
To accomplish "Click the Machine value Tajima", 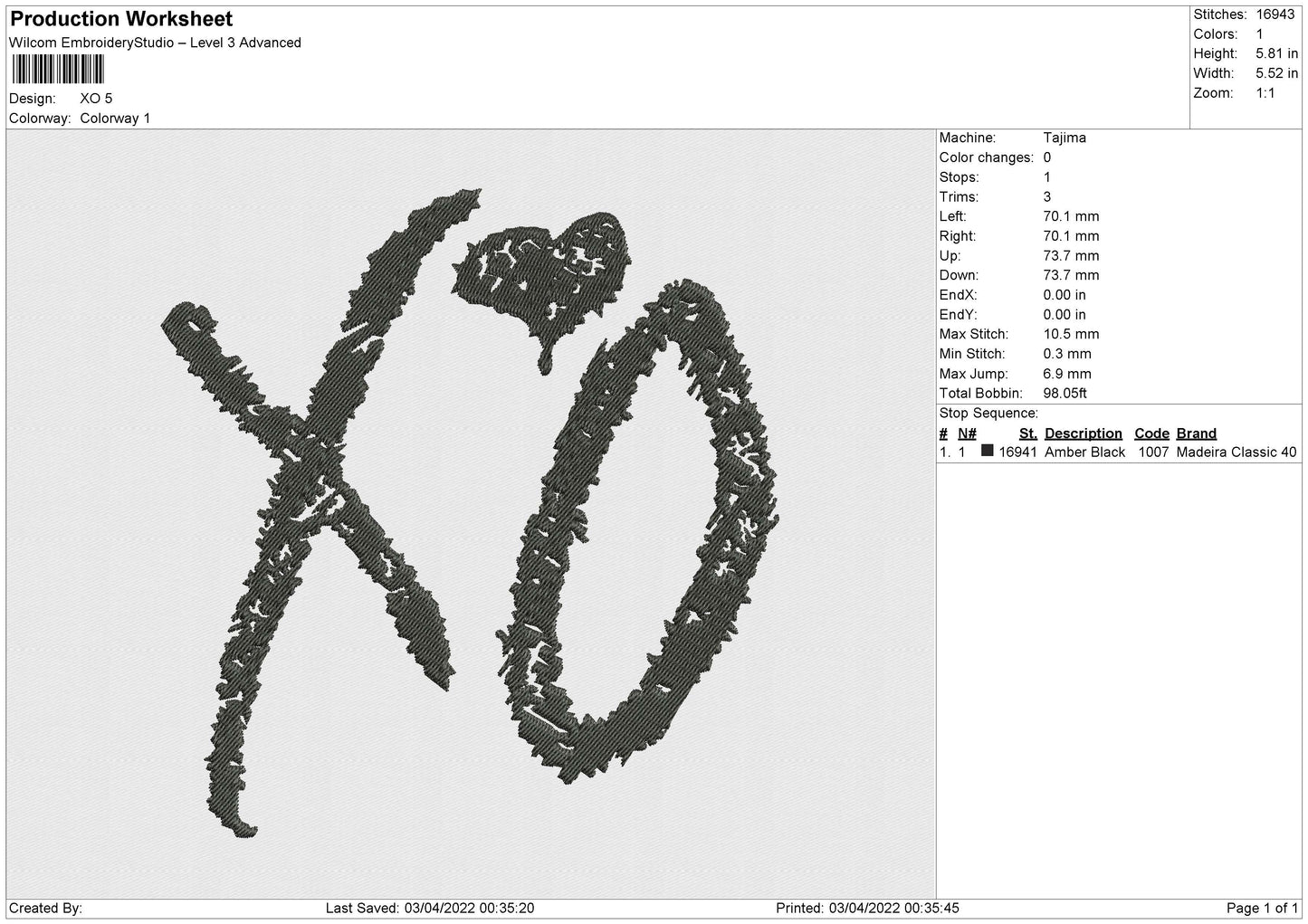I will [x=1065, y=138].
